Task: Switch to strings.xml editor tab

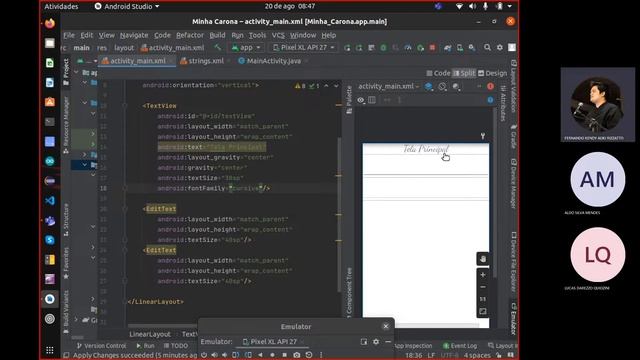Action: [x=202, y=61]
